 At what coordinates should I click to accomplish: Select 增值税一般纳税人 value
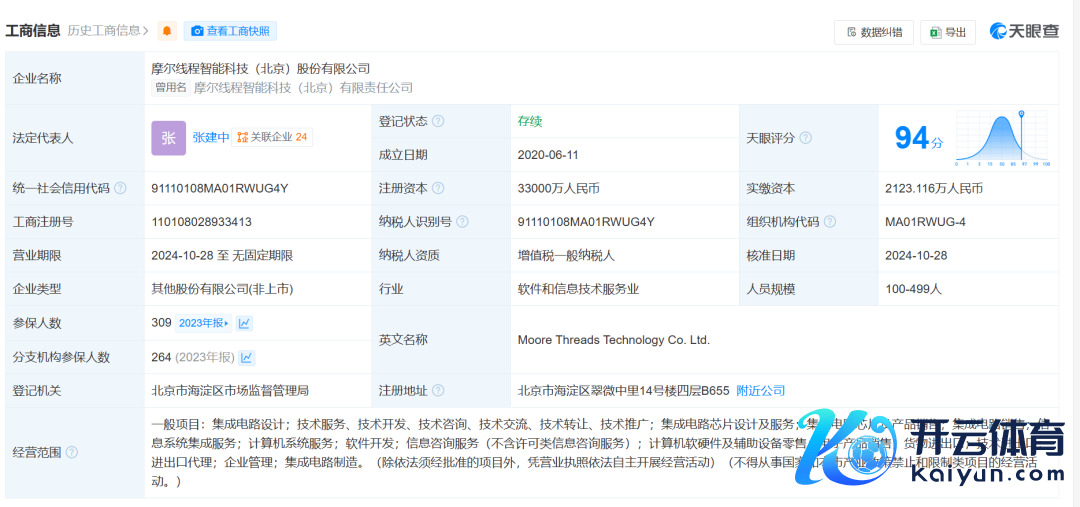pyautogui.click(x=566, y=256)
